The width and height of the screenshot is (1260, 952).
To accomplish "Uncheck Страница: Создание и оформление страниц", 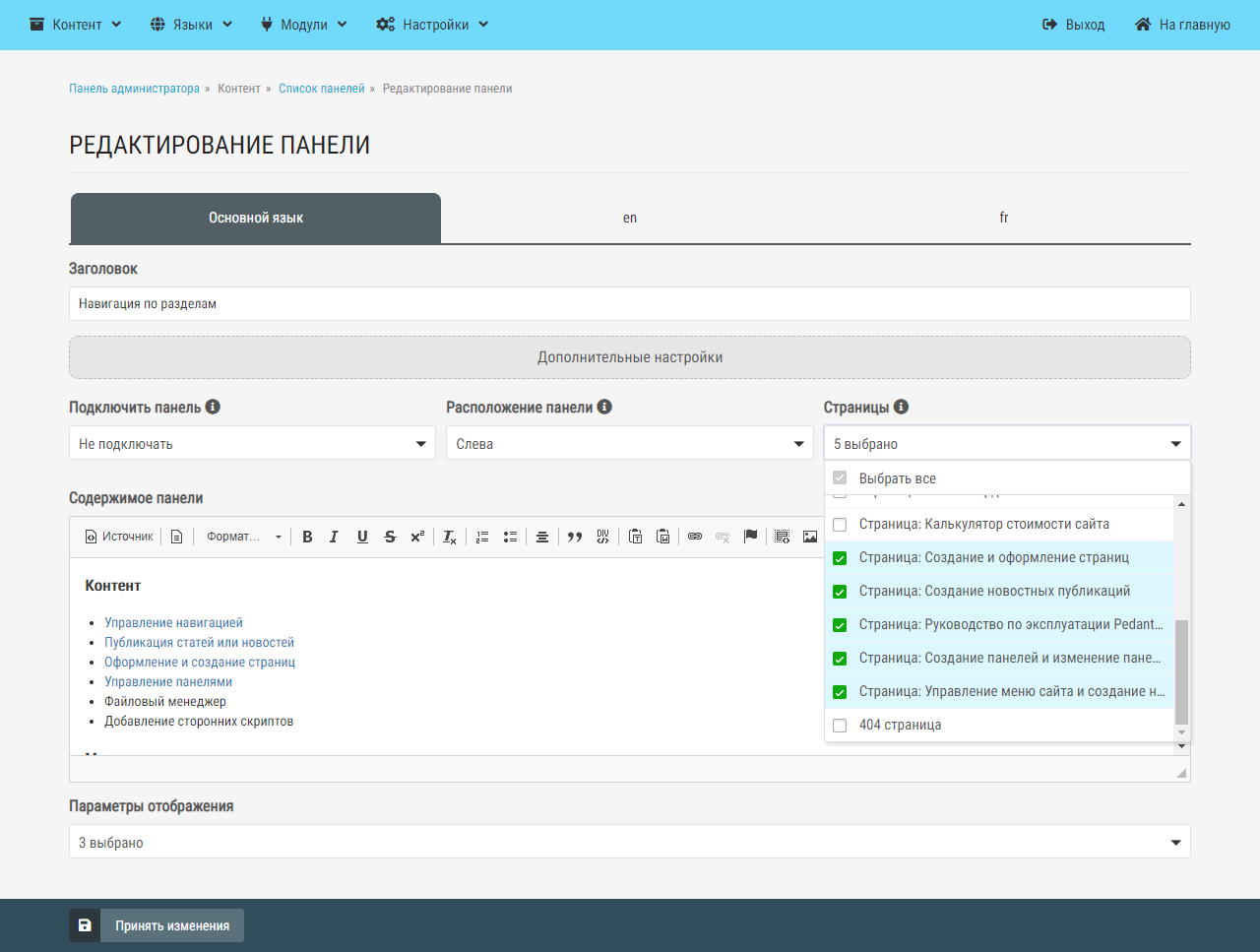I will point(840,558).
